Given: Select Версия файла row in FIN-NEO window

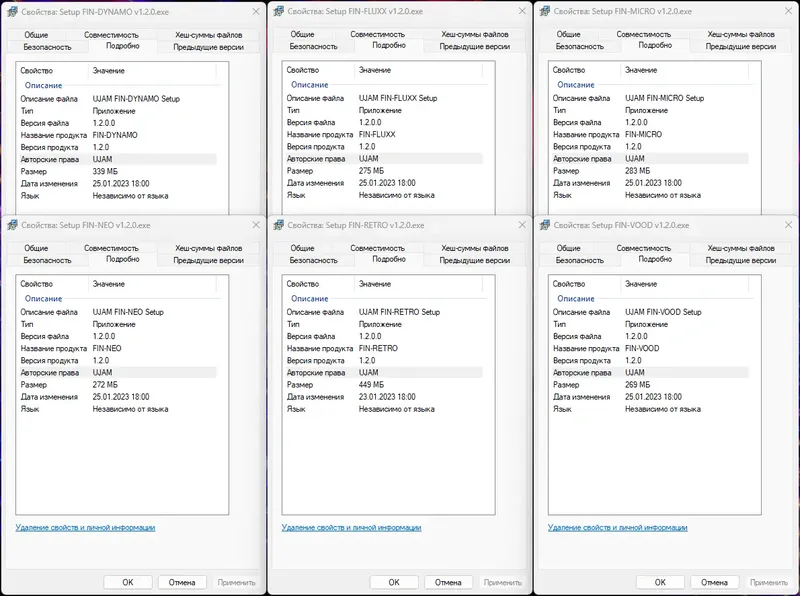Looking at the screenshot, I should point(118,336).
